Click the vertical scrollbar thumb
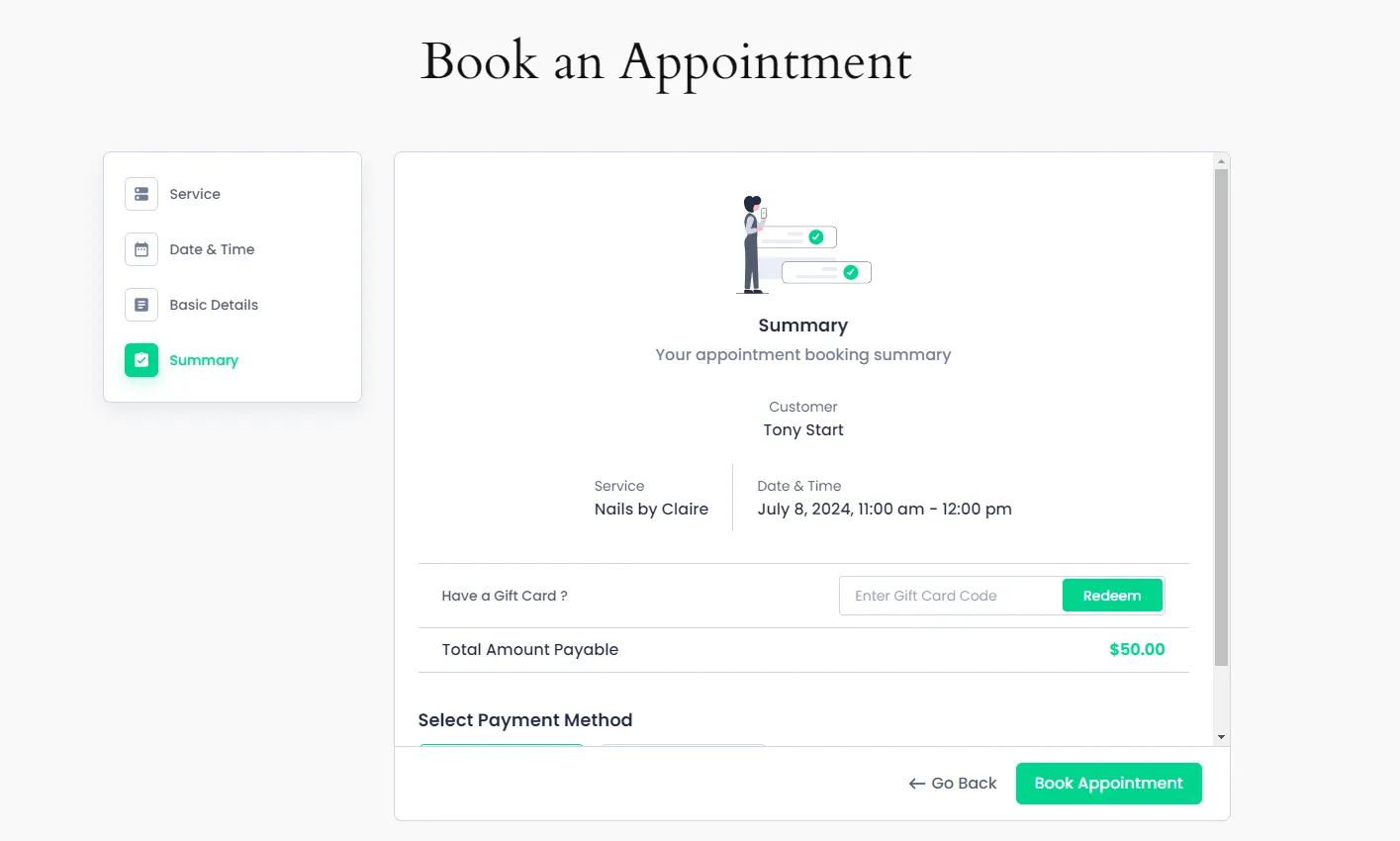This screenshot has width=1400, height=841. tap(1221, 416)
